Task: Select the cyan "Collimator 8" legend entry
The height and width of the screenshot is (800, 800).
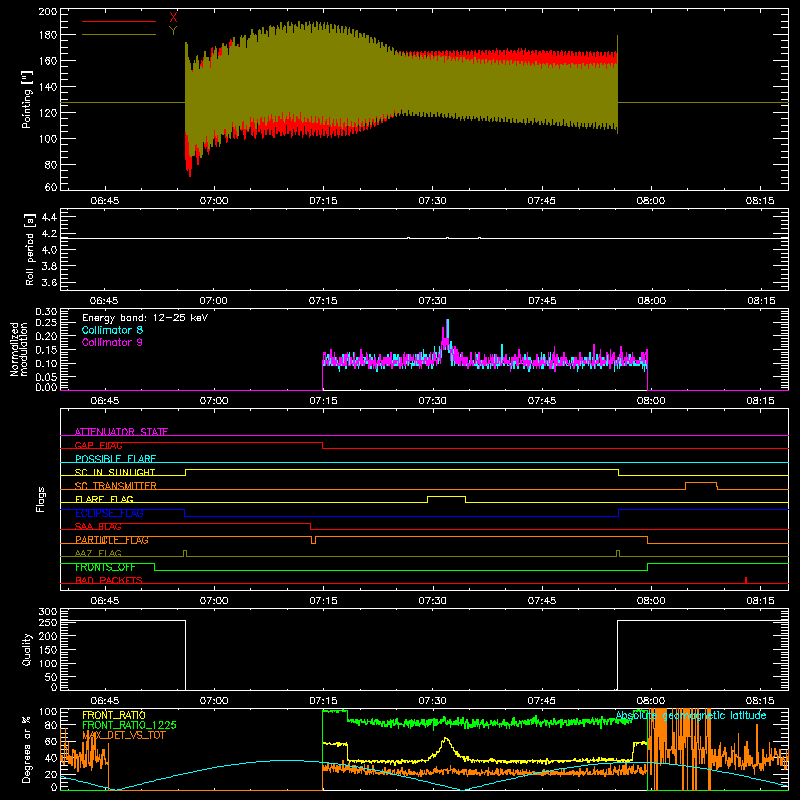Action: [112, 330]
